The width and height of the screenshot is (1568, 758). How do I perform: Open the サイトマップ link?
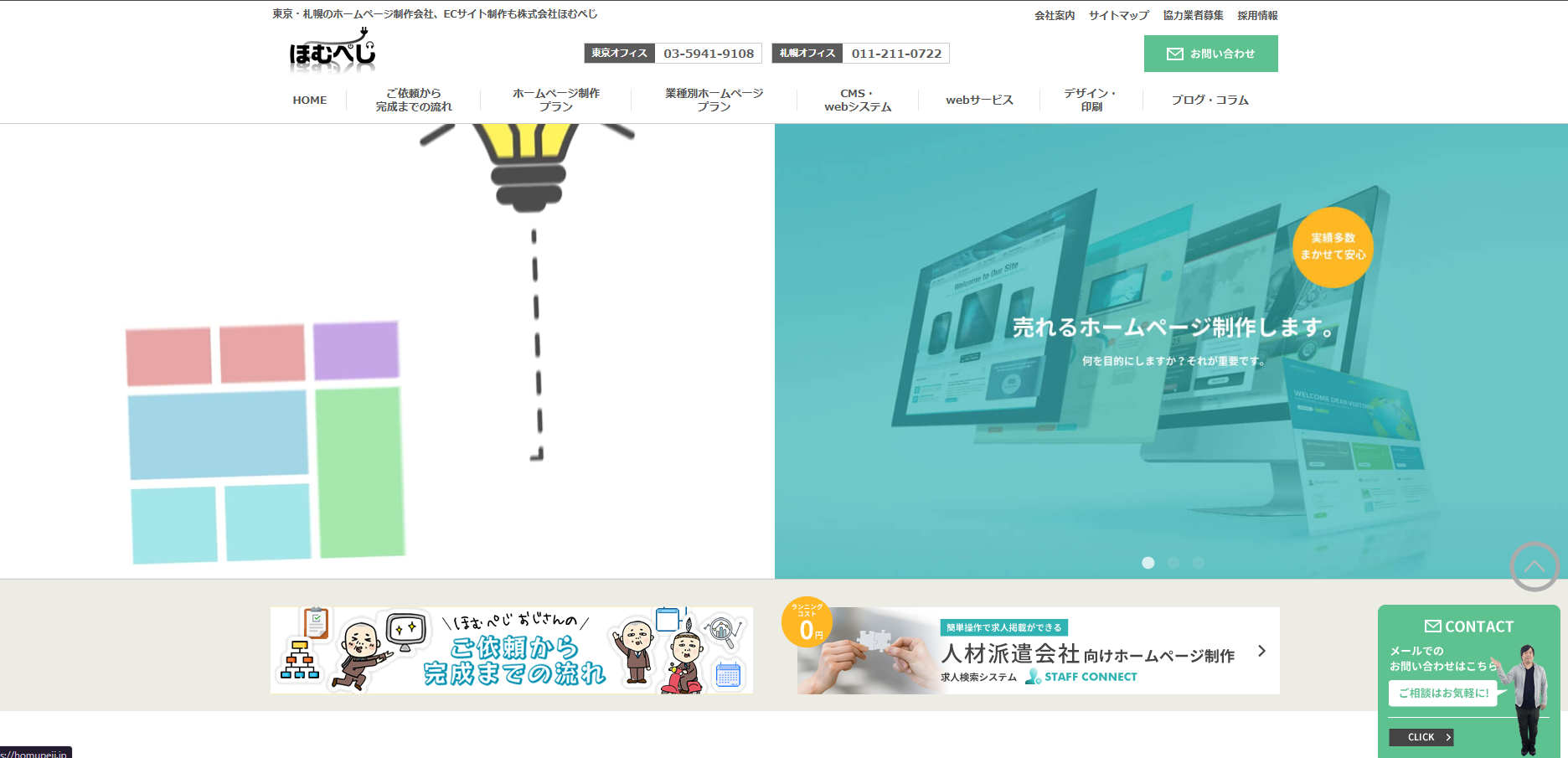[x=1118, y=15]
